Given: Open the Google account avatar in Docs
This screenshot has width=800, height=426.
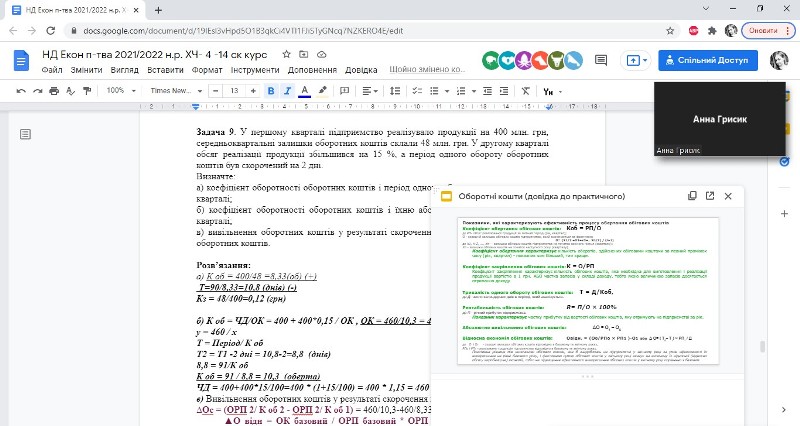Looking at the screenshot, I should click(x=779, y=60).
